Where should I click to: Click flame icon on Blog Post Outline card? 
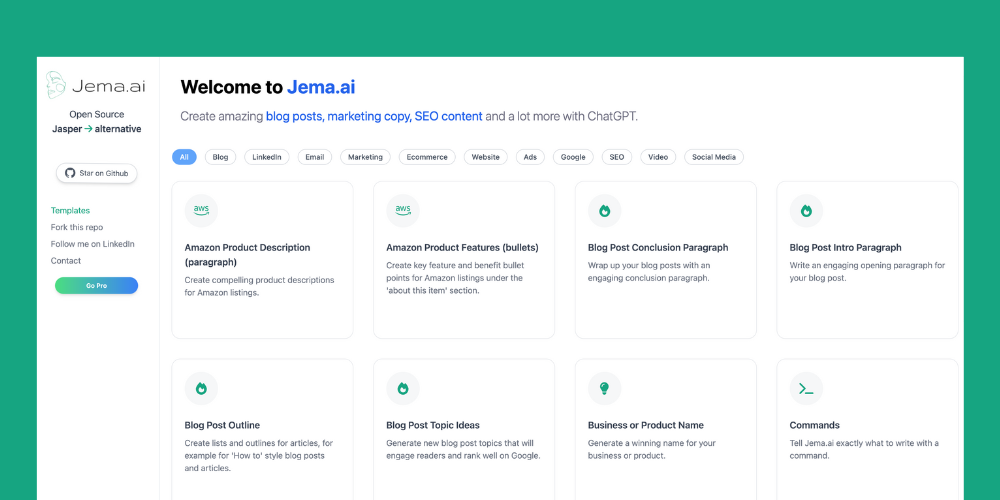coord(201,388)
